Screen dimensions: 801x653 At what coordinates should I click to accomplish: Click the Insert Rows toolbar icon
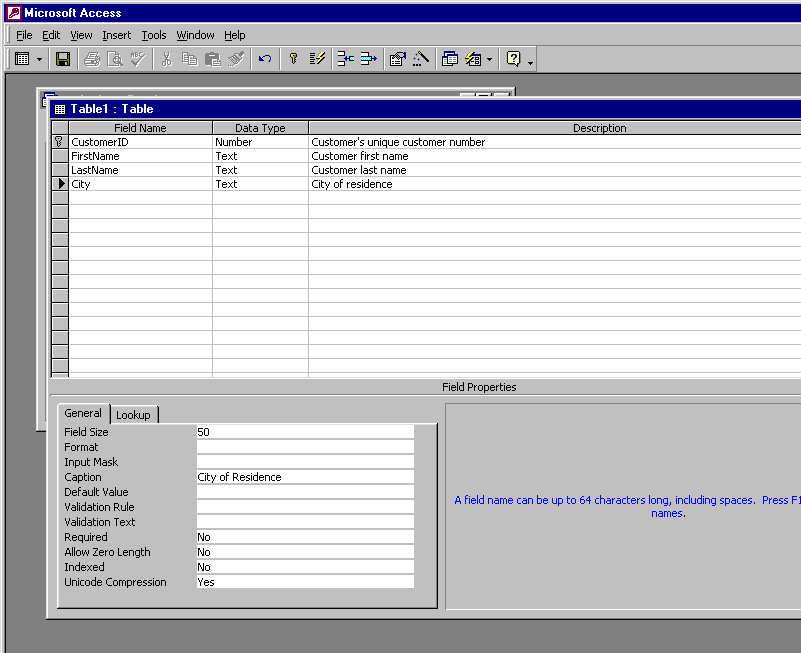pos(346,59)
